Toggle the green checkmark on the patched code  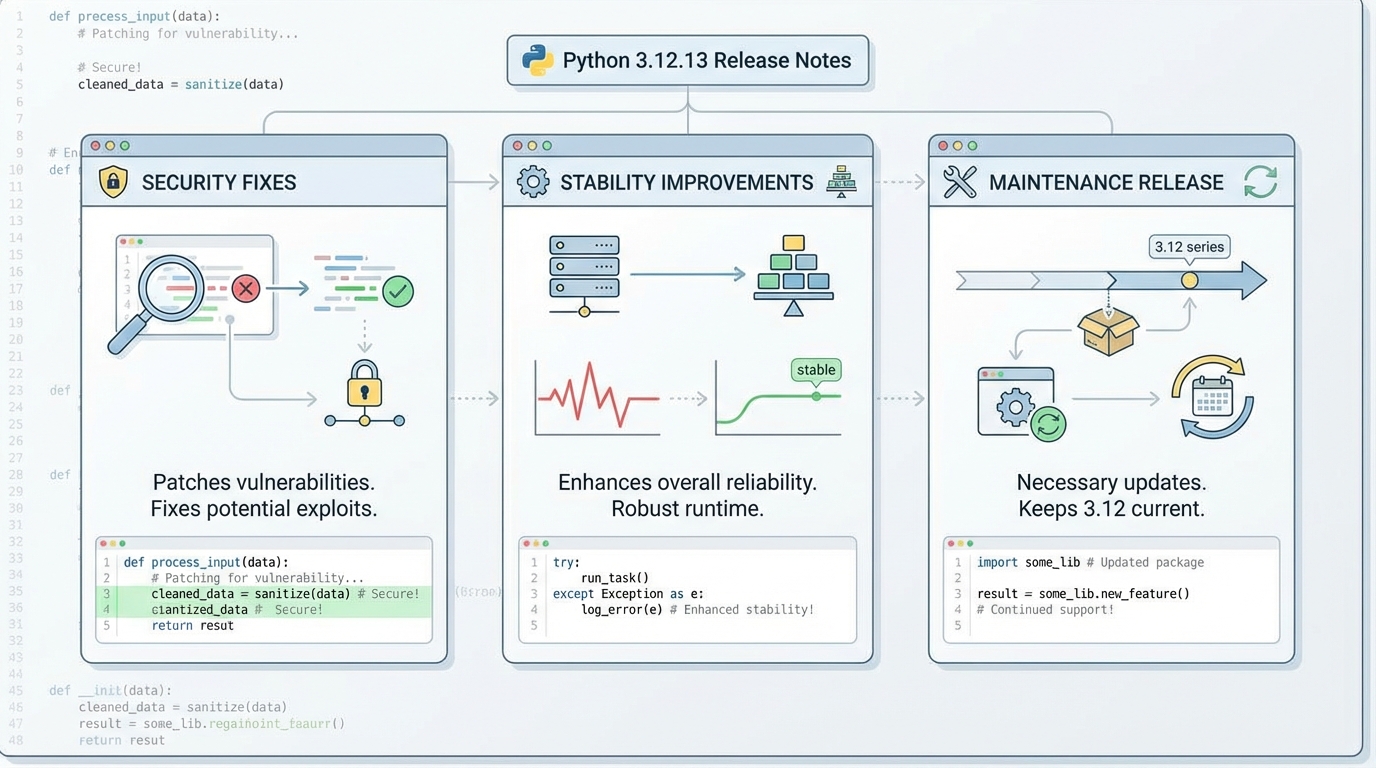pyautogui.click(x=398, y=292)
